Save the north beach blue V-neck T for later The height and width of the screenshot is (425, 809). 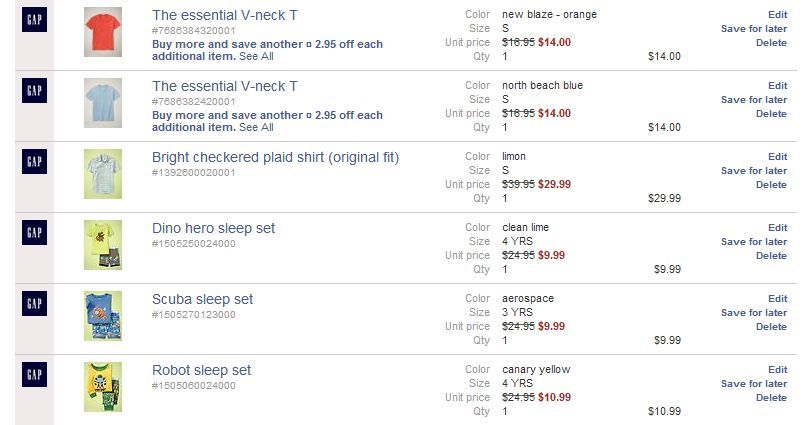pos(754,100)
